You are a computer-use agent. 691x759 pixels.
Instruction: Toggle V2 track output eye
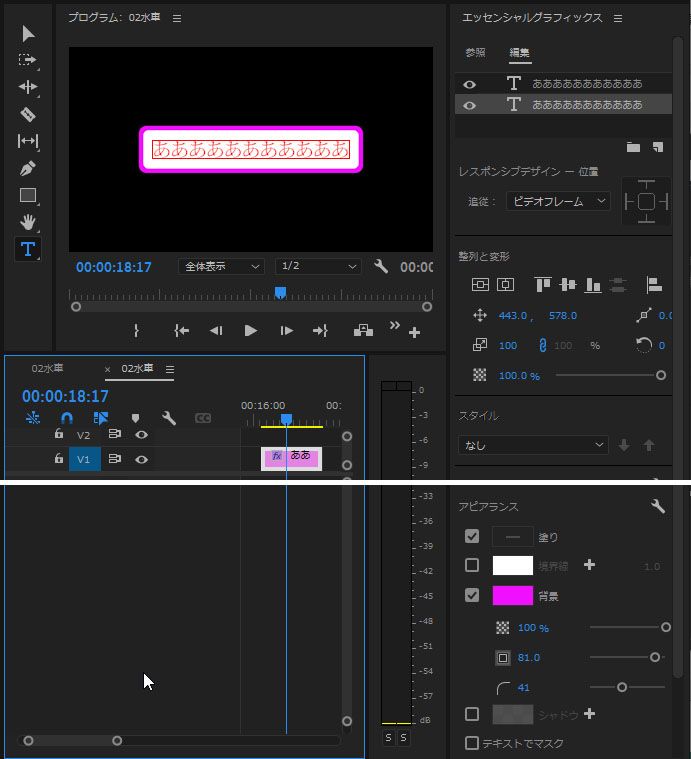(x=141, y=435)
